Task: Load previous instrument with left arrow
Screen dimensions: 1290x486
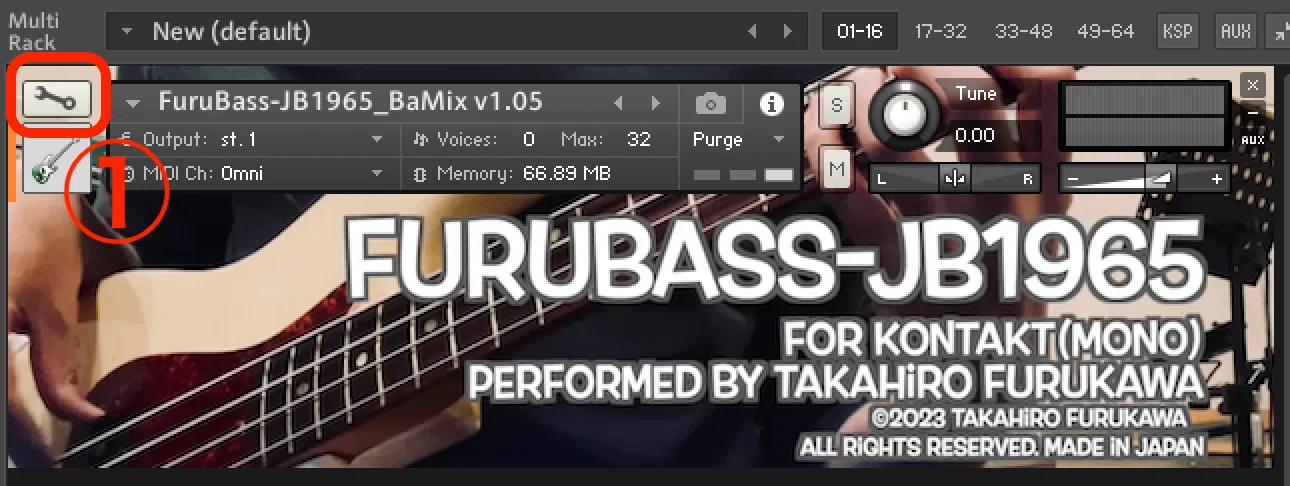Action: pos(619,102)
